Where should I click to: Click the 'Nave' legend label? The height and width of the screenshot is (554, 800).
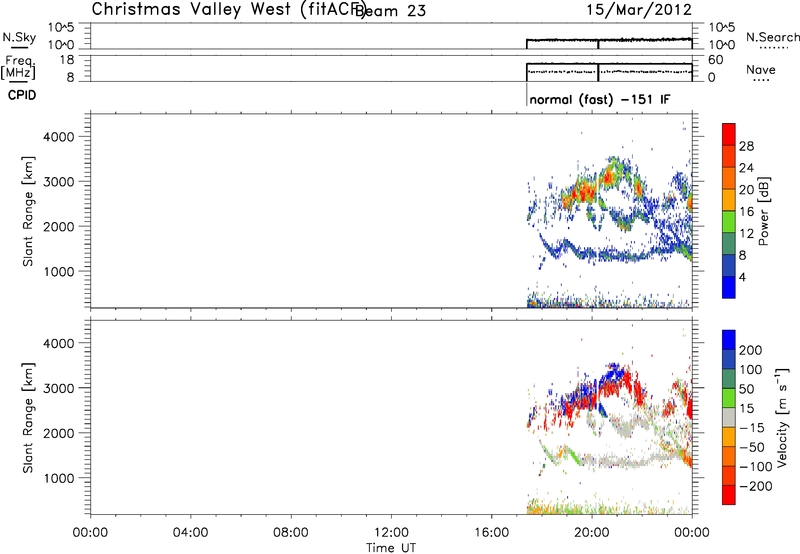[761, 70]
